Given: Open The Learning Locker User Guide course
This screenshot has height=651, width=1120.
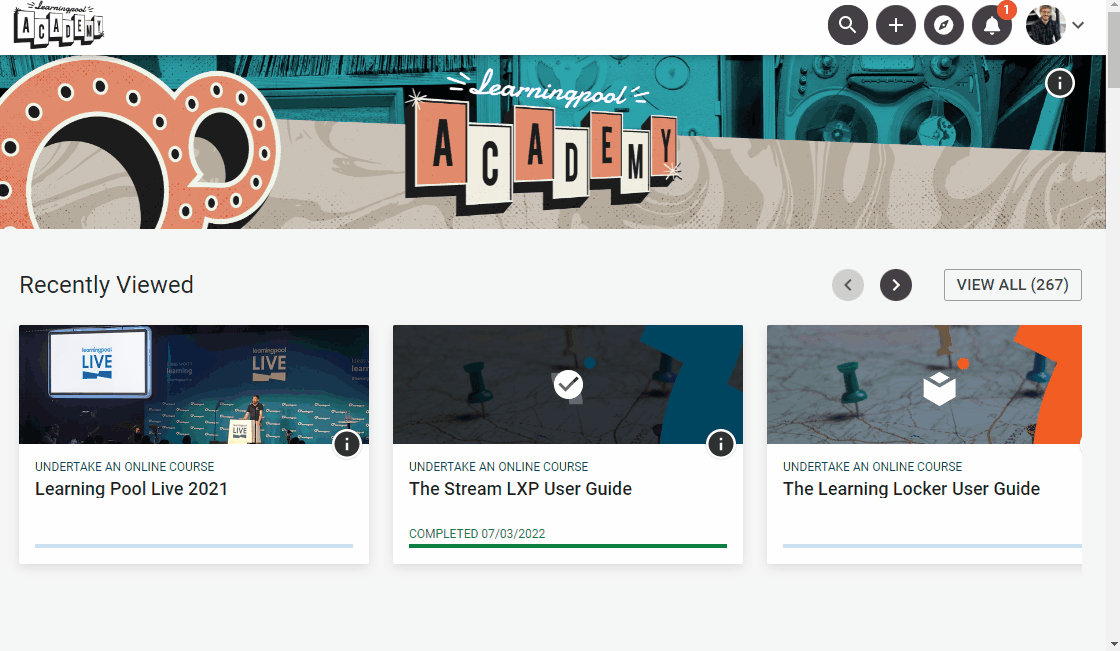Looking at the screenshot, I should (x=911, y=488).
